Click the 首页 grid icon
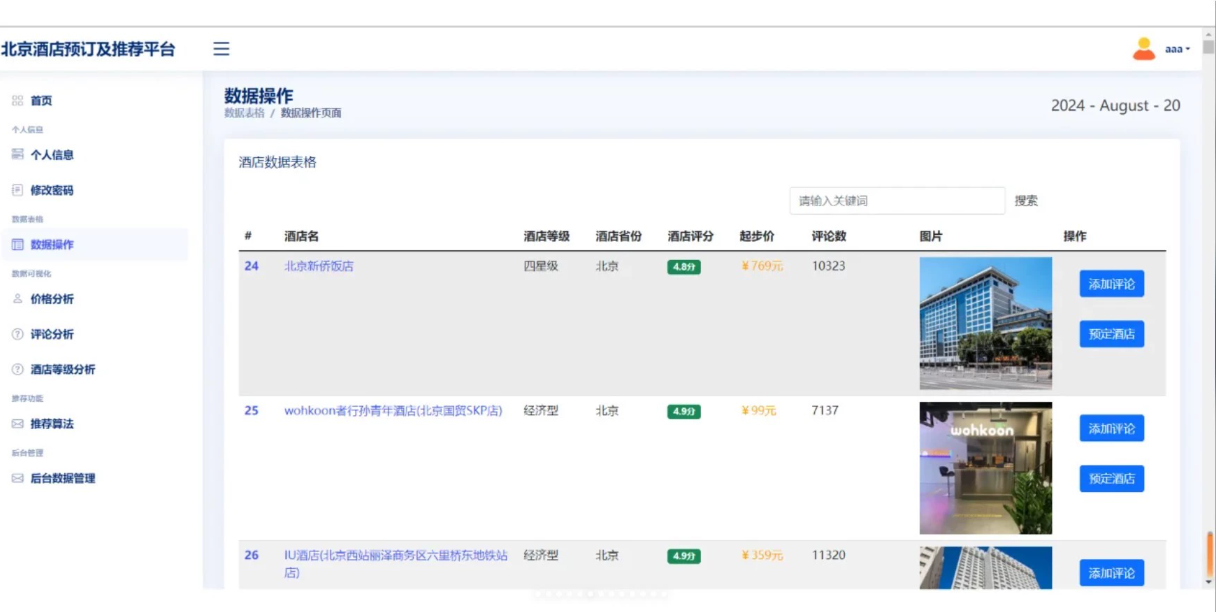The width and height of the screenshot is (1216, 612). [x=17, y=101]
